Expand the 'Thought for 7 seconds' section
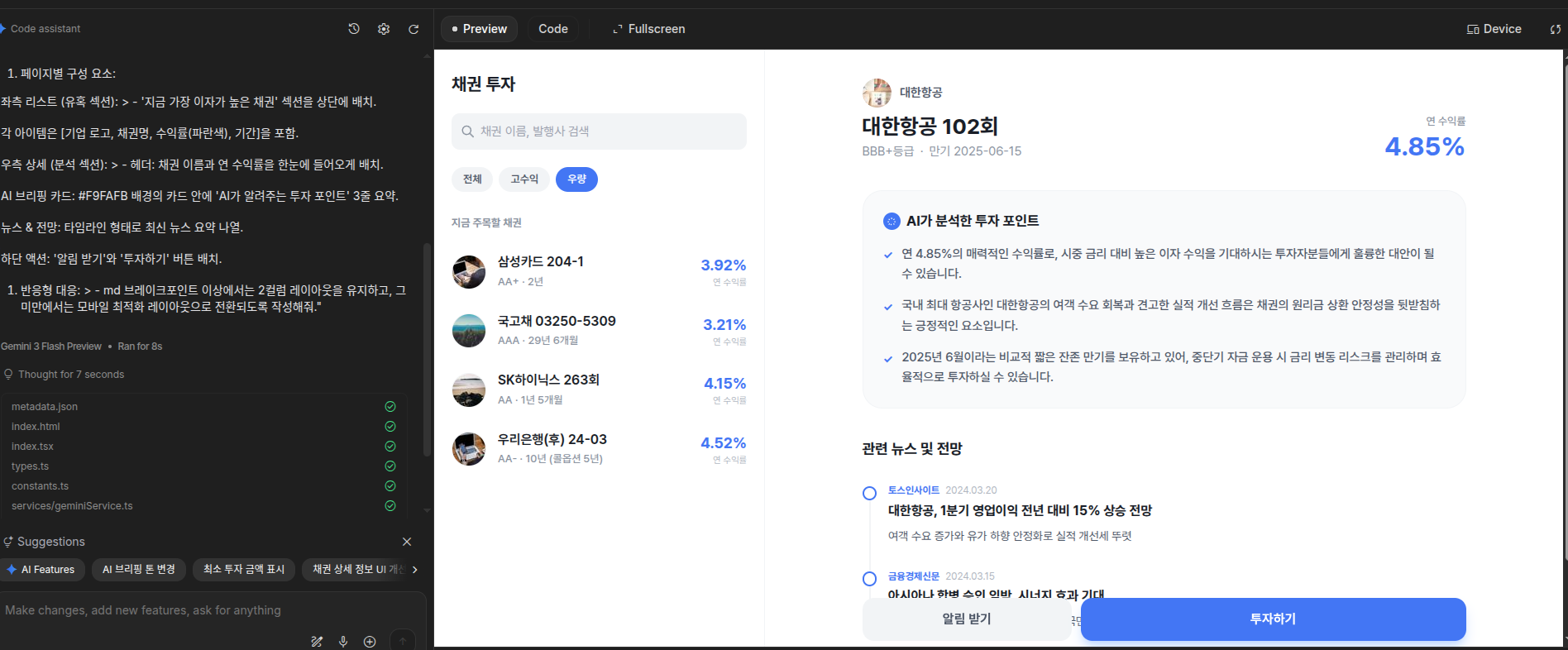Image resolution: width=1568 pixels, height=650 pixels. pos(64,375)
